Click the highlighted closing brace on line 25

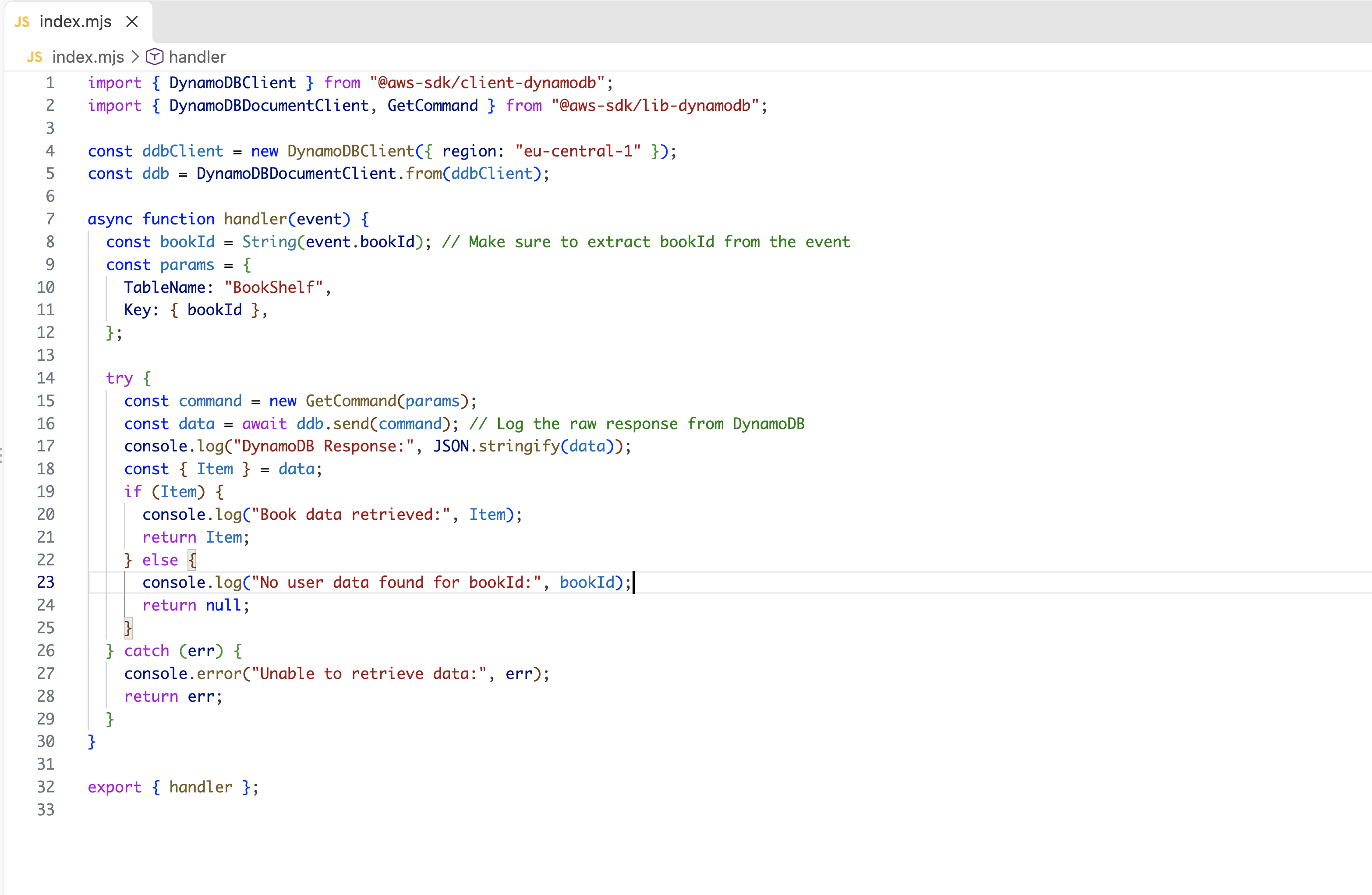point(128,628)
